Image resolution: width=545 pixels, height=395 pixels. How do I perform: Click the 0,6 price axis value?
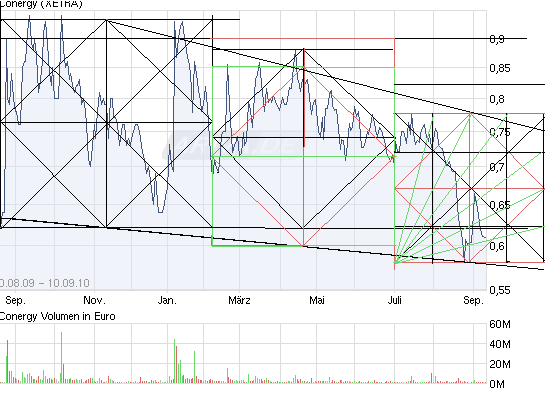(x=497, y=246)
